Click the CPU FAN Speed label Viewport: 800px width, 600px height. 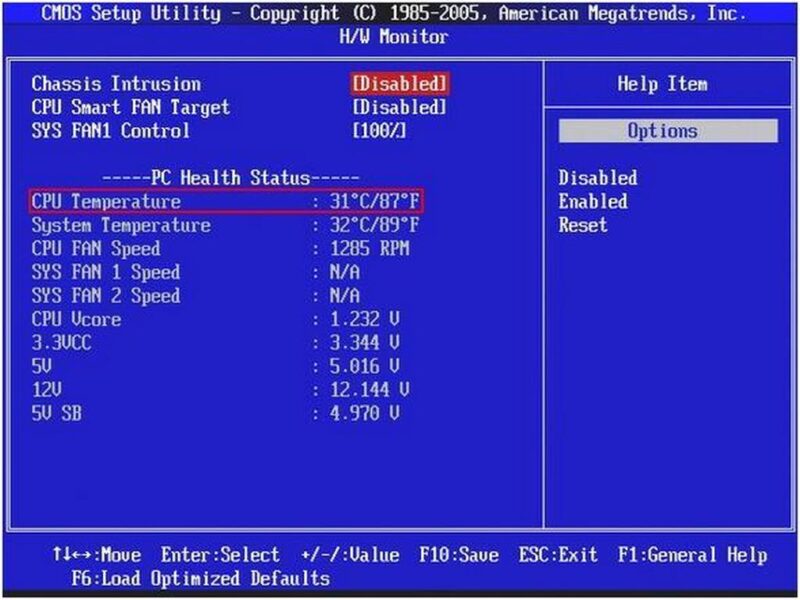pos(96,249)
